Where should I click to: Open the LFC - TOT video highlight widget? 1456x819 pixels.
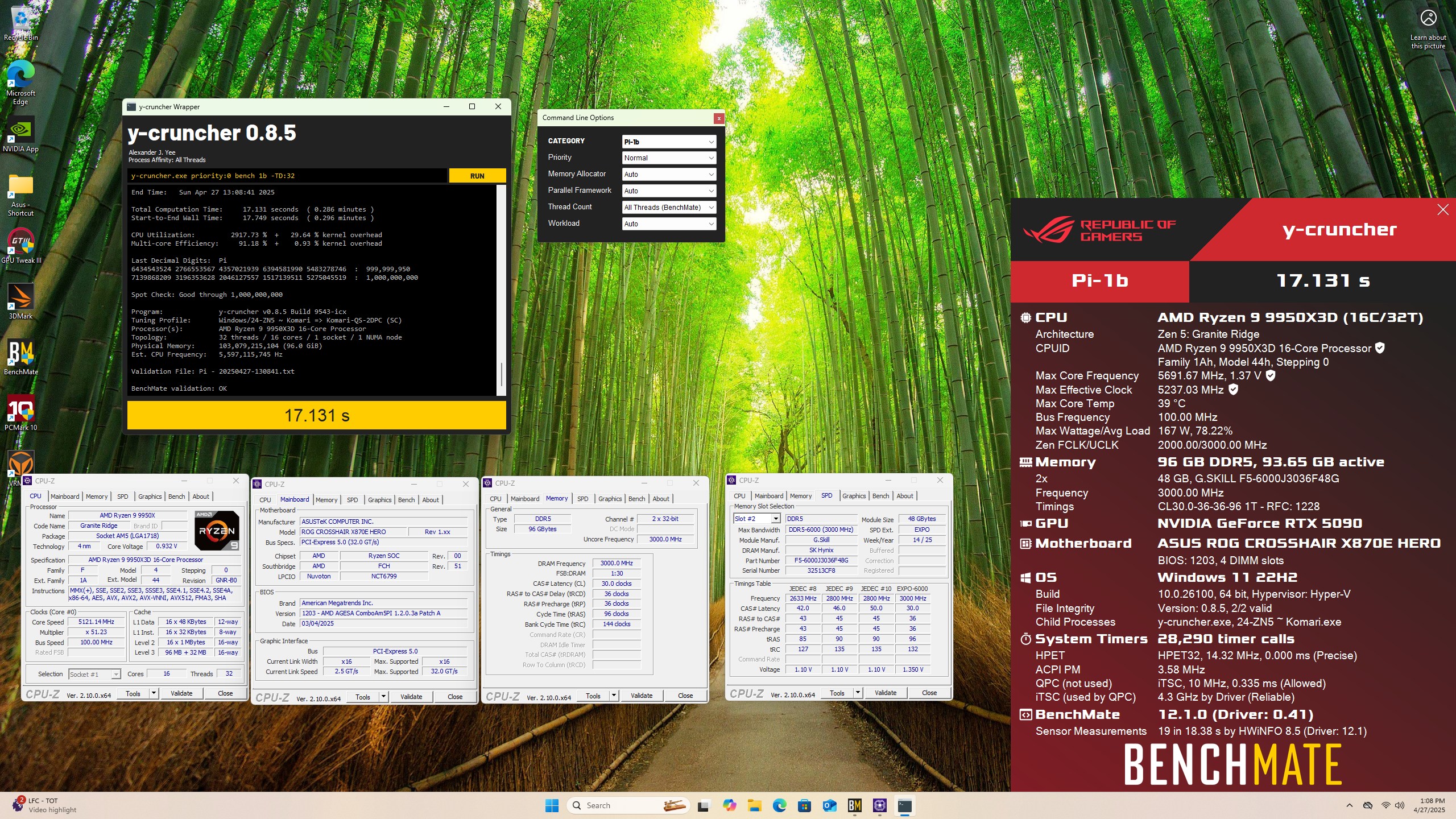point(44,805)
